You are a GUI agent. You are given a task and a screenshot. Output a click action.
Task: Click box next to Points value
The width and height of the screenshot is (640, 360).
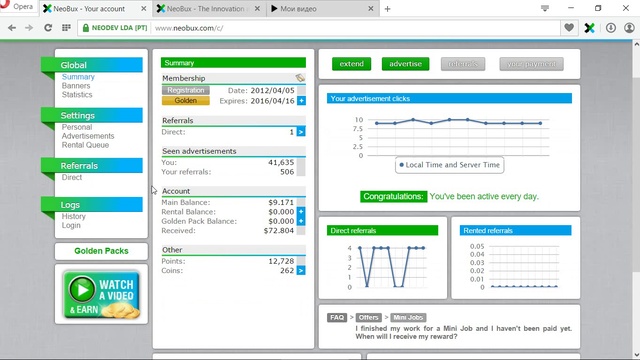point(301,261)
